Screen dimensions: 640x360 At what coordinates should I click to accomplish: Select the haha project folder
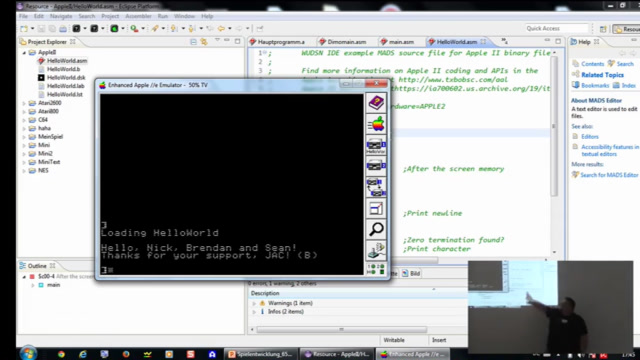point(44,128)
